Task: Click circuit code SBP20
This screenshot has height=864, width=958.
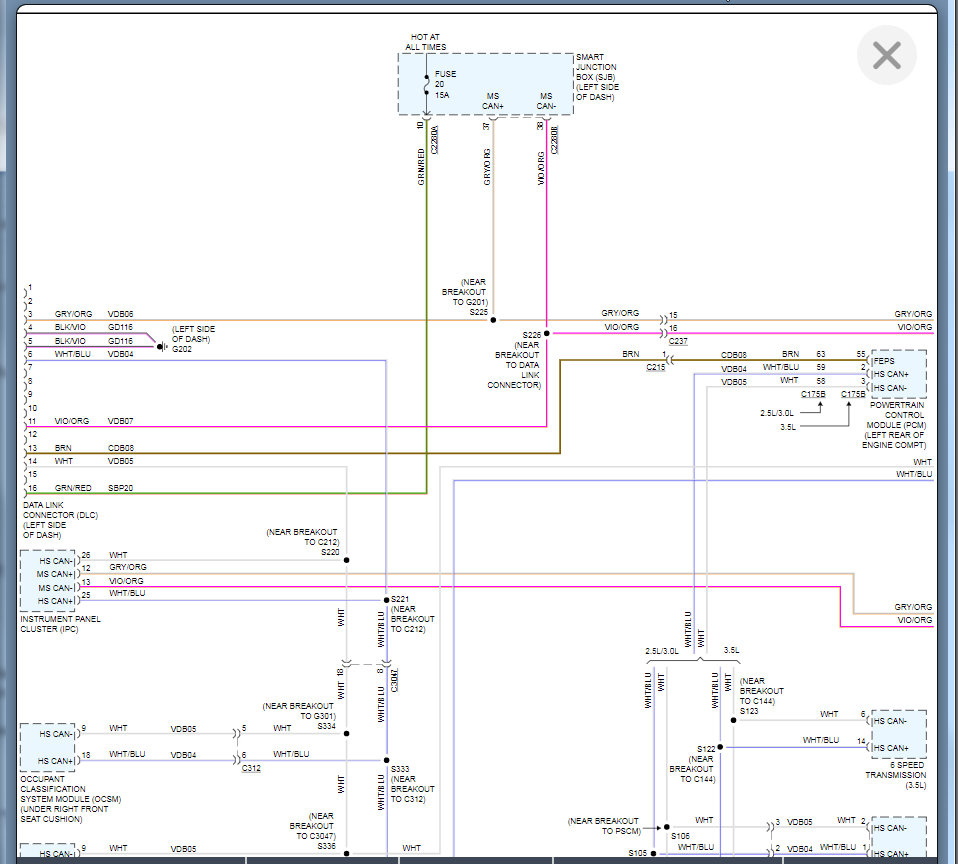Action: tap(120, 488)
